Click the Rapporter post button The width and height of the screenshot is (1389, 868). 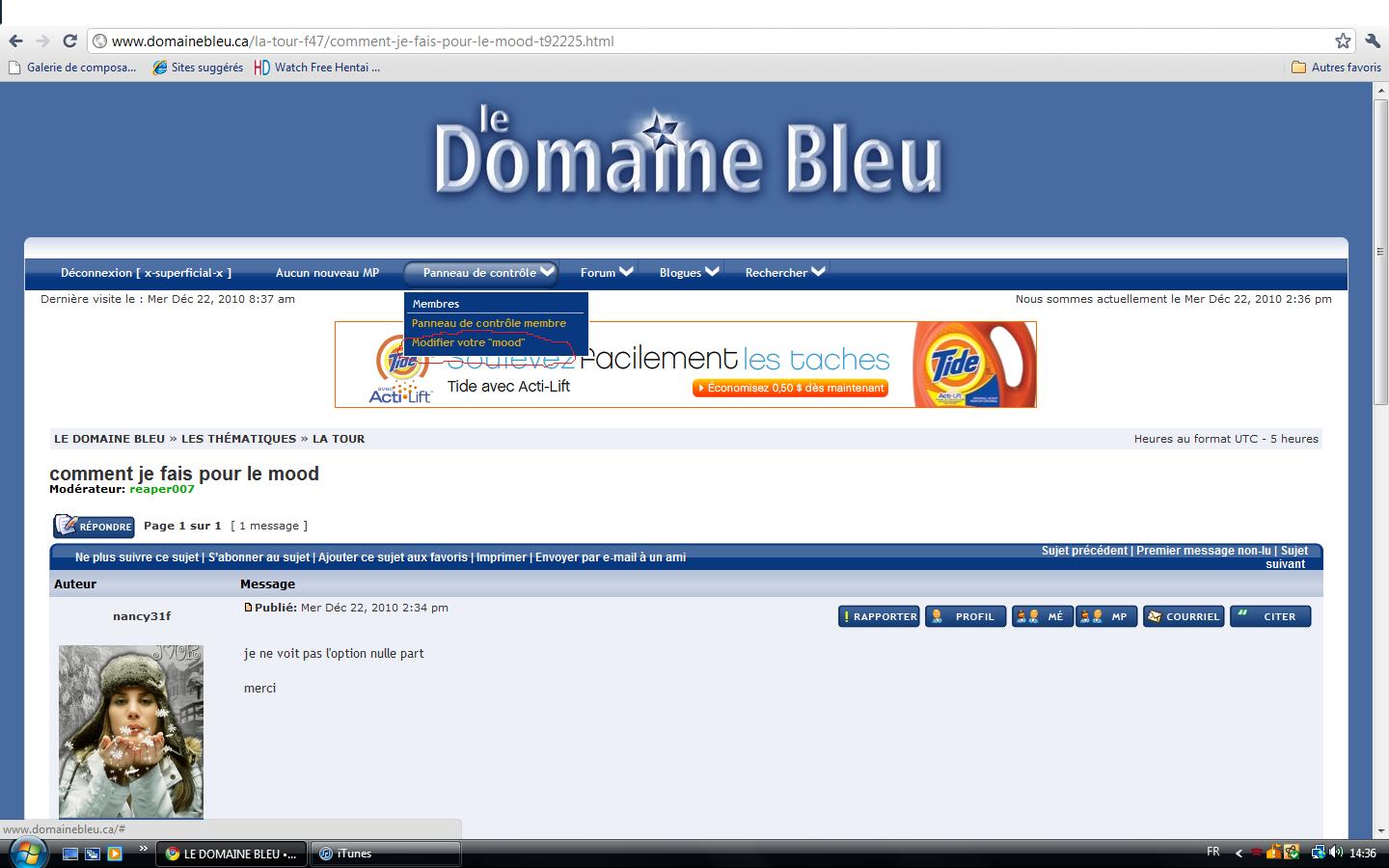coord(879,616)
